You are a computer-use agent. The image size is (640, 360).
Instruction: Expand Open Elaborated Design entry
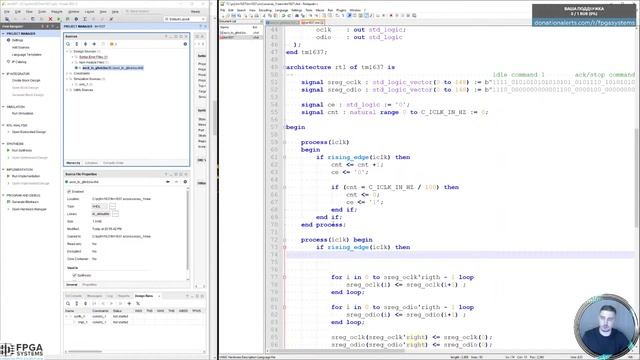pyautogui.click(x=8, y=132)
